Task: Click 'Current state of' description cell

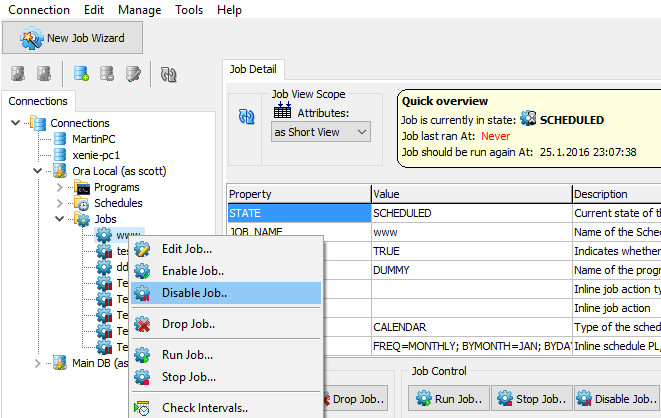Action: pyautogui.click(x=617, y=213)
